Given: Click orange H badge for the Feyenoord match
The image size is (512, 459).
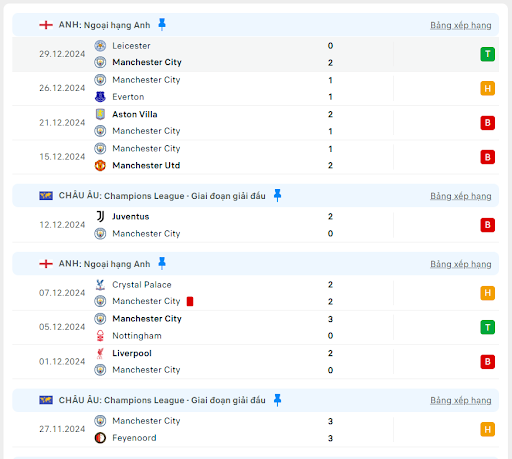Looking at the screenshot, I should pyautogui.click(x=487, y=429).
